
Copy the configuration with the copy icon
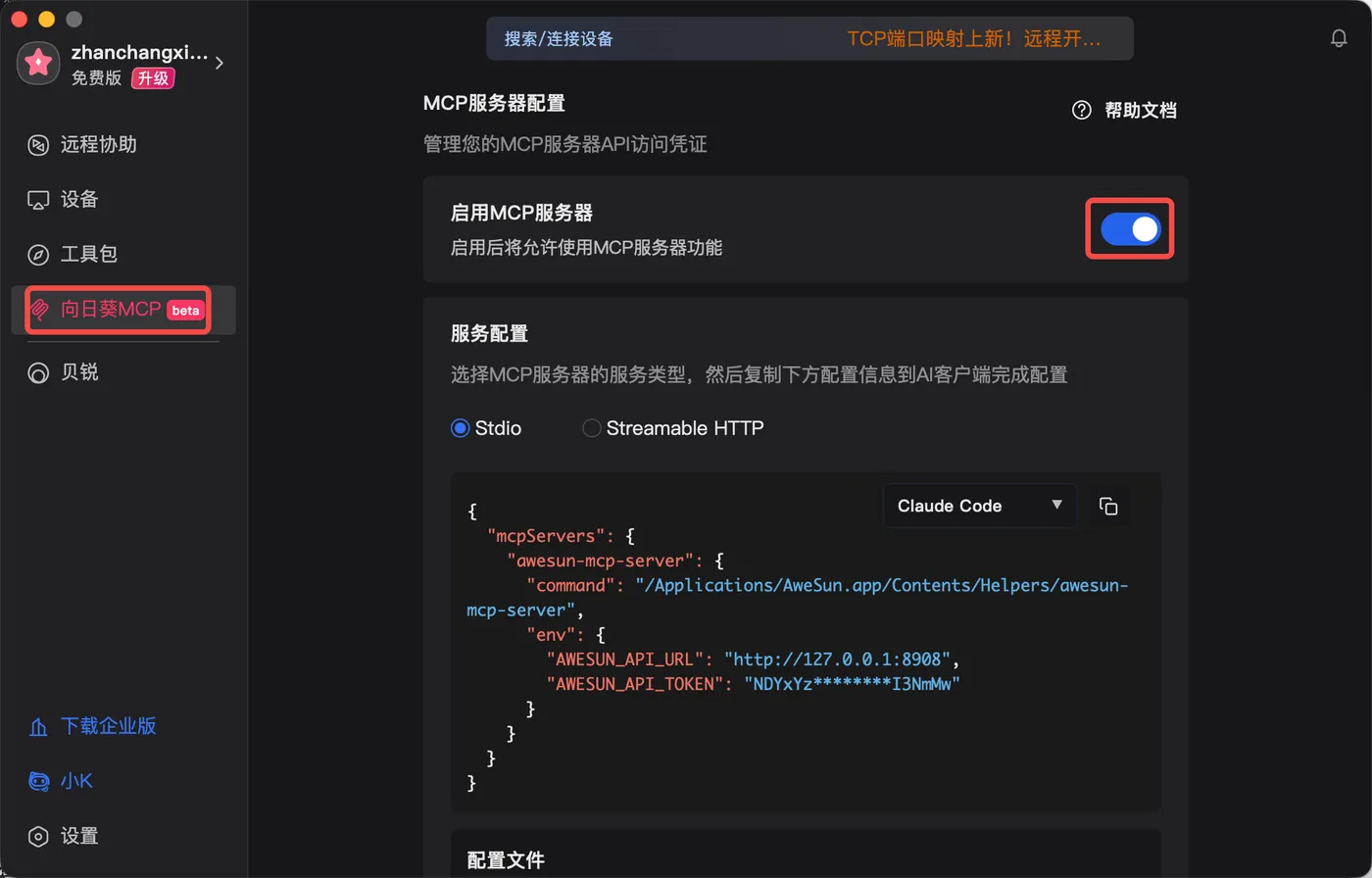(1108, 506)
